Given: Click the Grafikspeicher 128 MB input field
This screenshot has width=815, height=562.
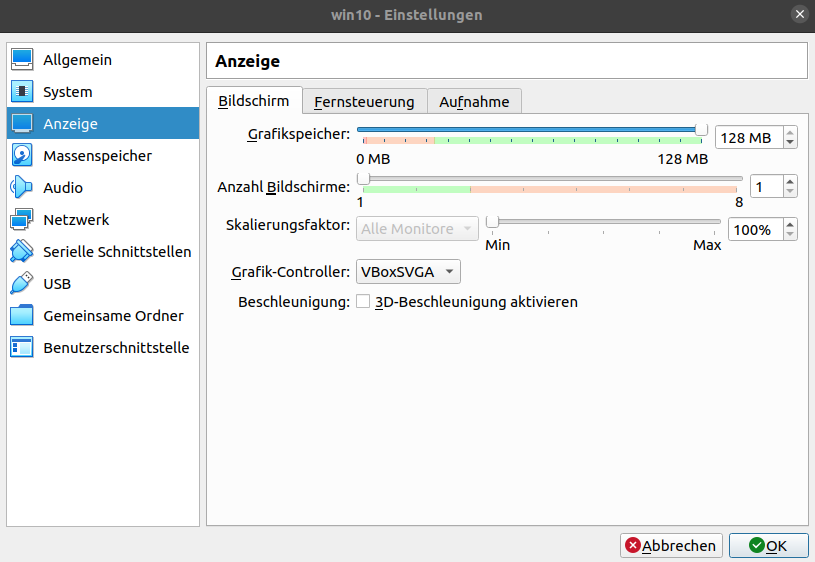Looking at the screenshot, I should pos(748,138).
